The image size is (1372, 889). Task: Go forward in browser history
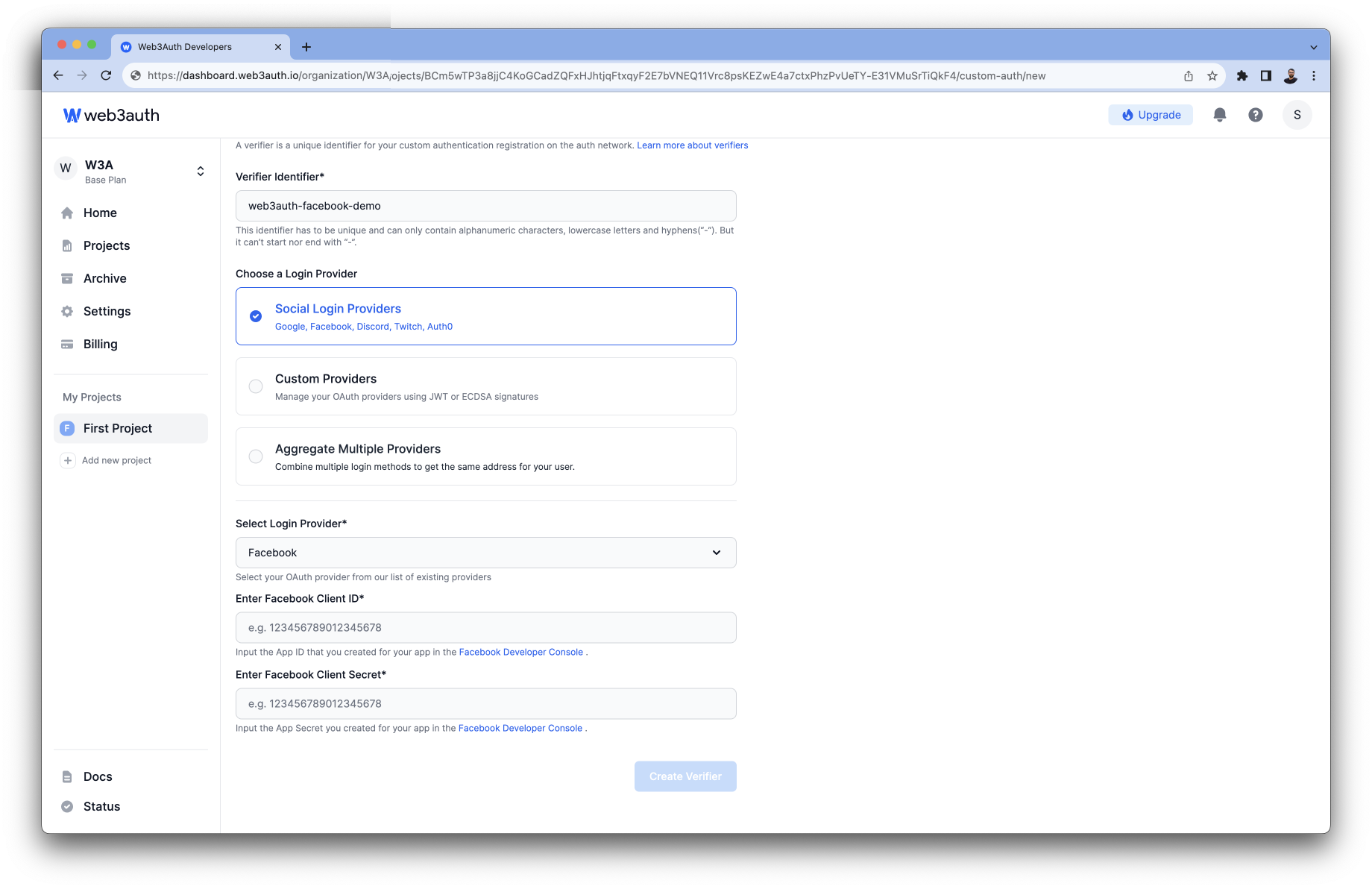[82, 75]
